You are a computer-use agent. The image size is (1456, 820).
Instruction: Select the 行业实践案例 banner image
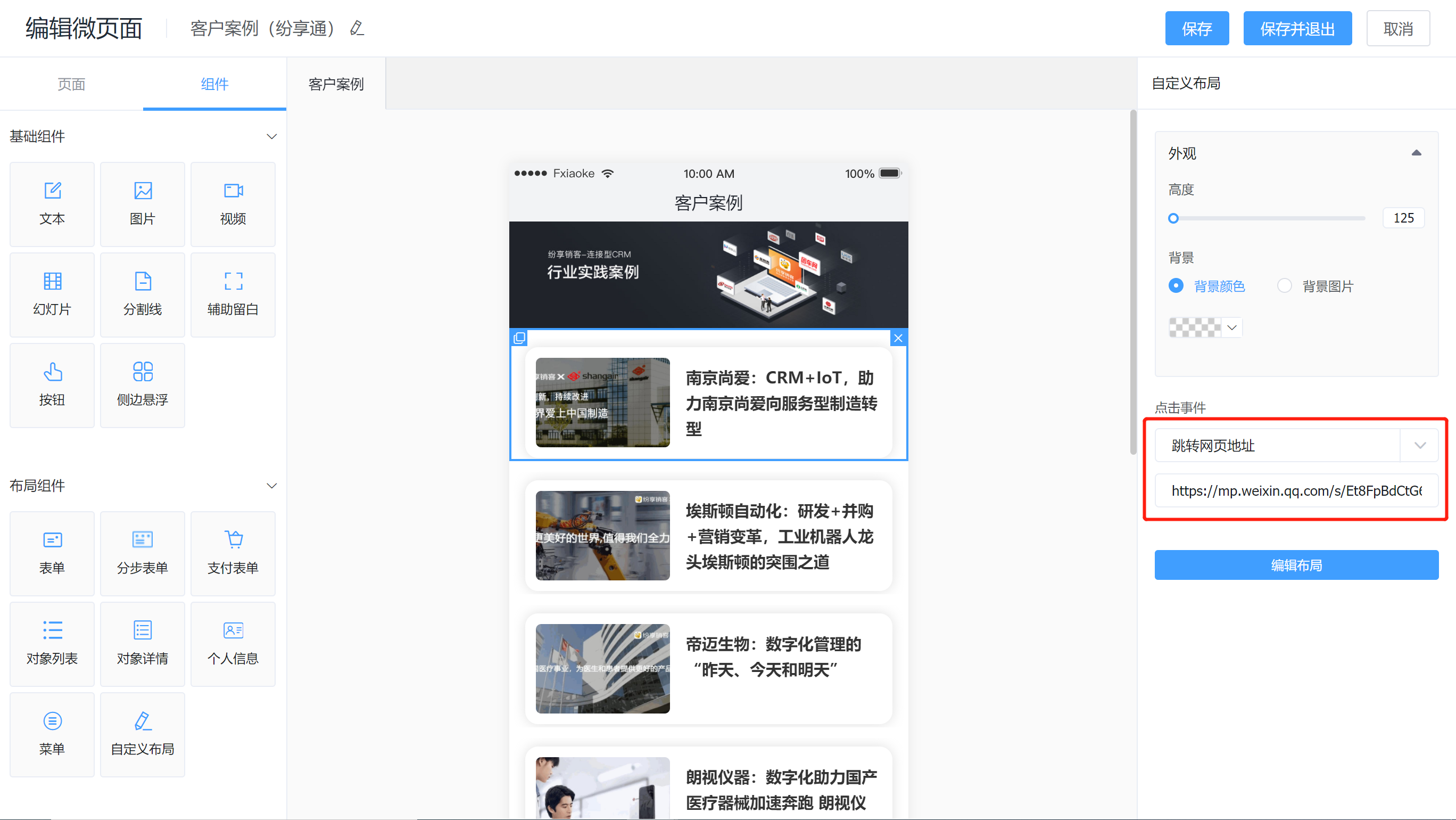pyautogui.click(x=708, y=274)
